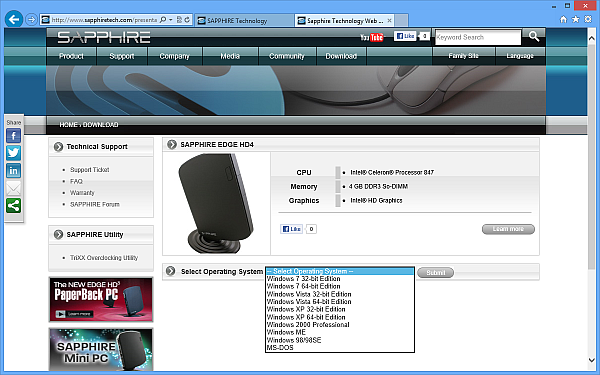Click the Keyword Search input field

(x=478, y=37)
